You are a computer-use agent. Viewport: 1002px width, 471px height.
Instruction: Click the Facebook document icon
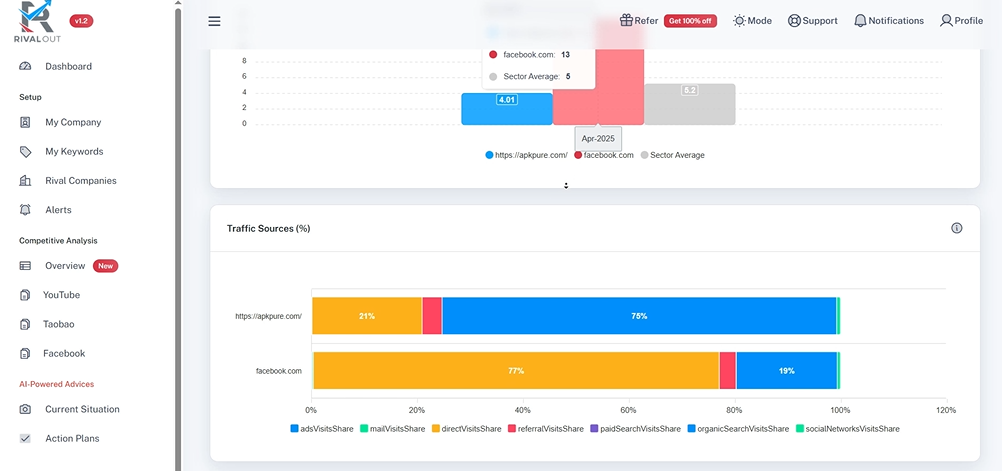(x=25, y=353)
